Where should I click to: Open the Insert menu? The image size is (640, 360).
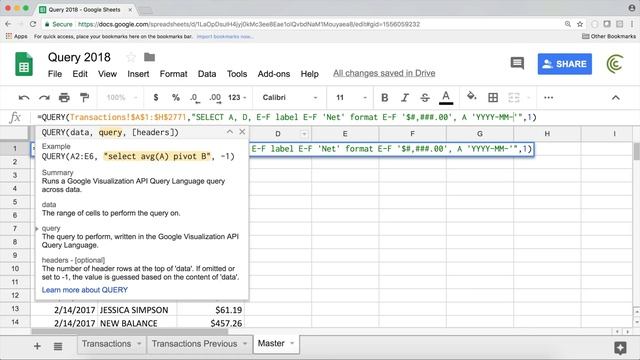pos(138,74)
